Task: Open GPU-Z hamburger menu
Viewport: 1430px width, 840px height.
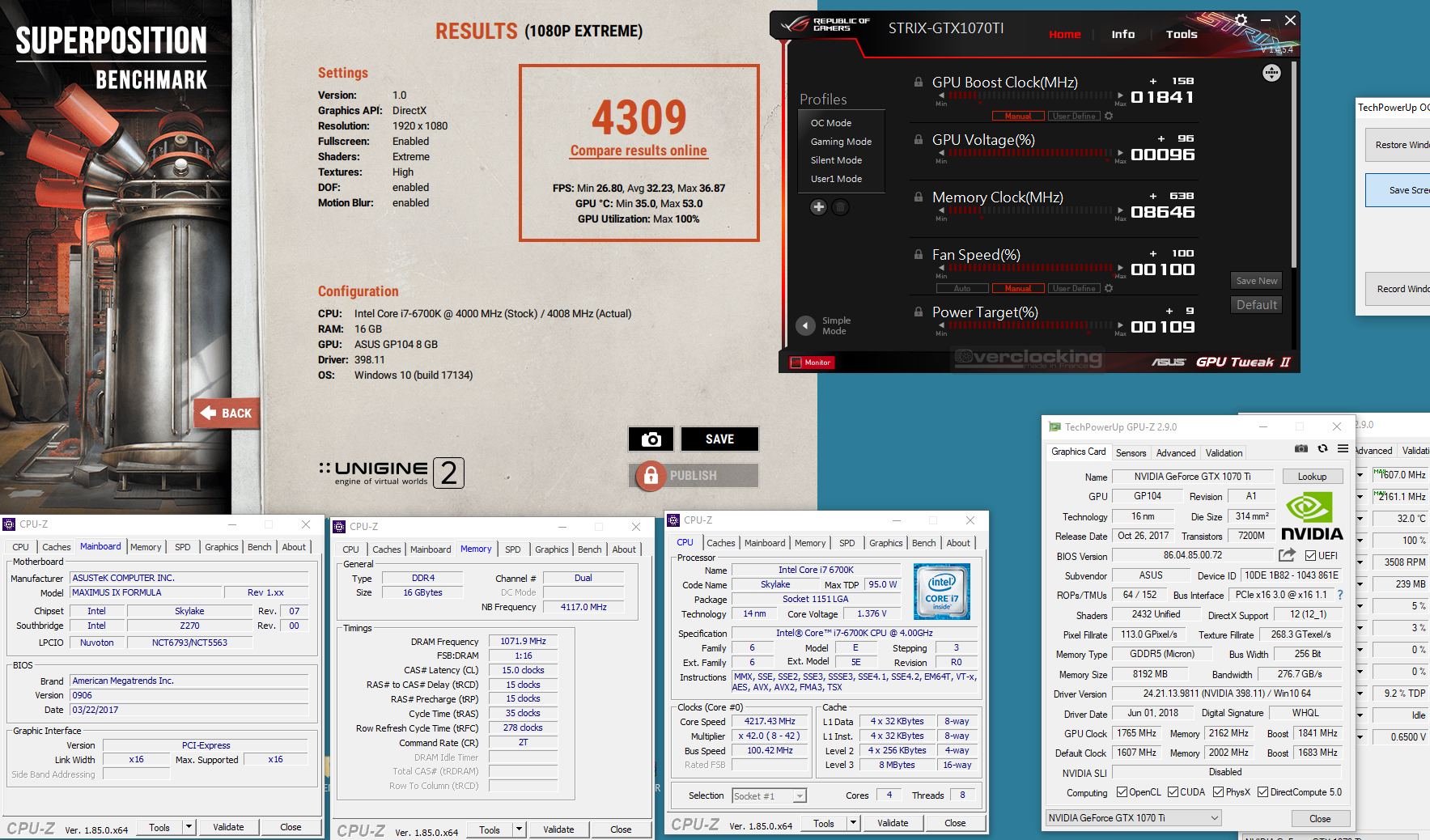Action: point(1343,448)
